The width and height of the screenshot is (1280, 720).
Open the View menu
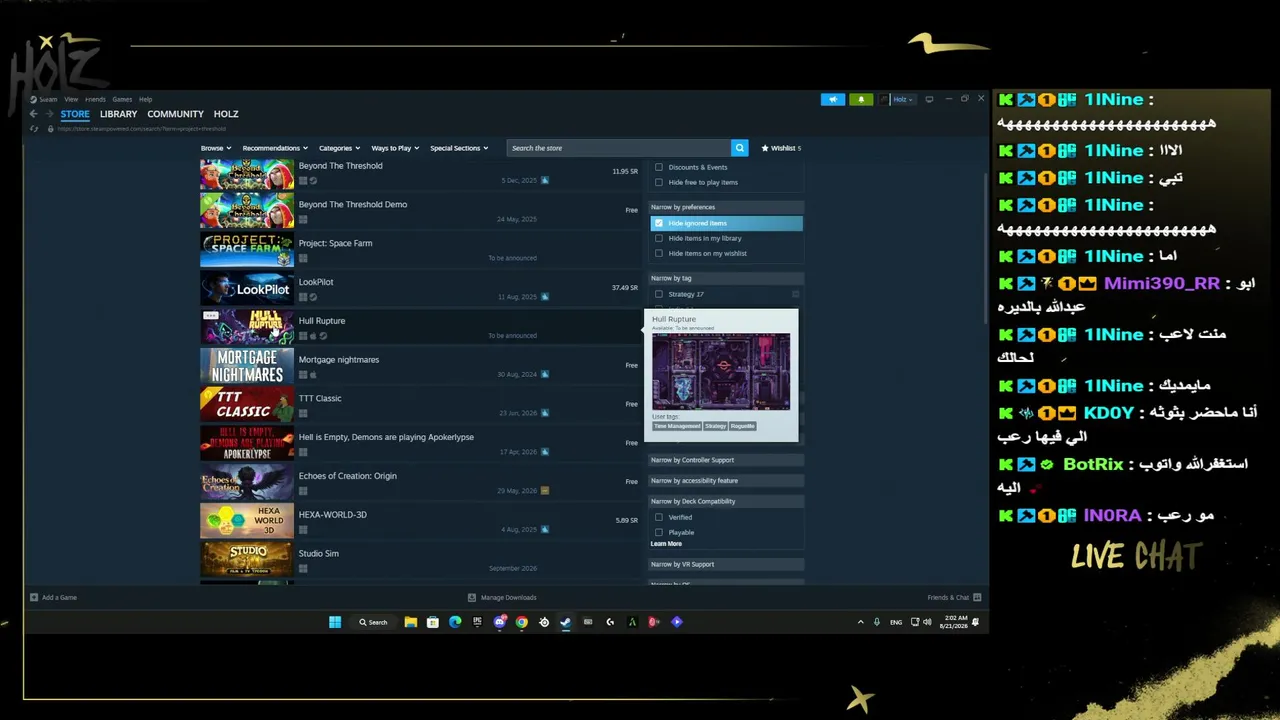click(71, 99)
